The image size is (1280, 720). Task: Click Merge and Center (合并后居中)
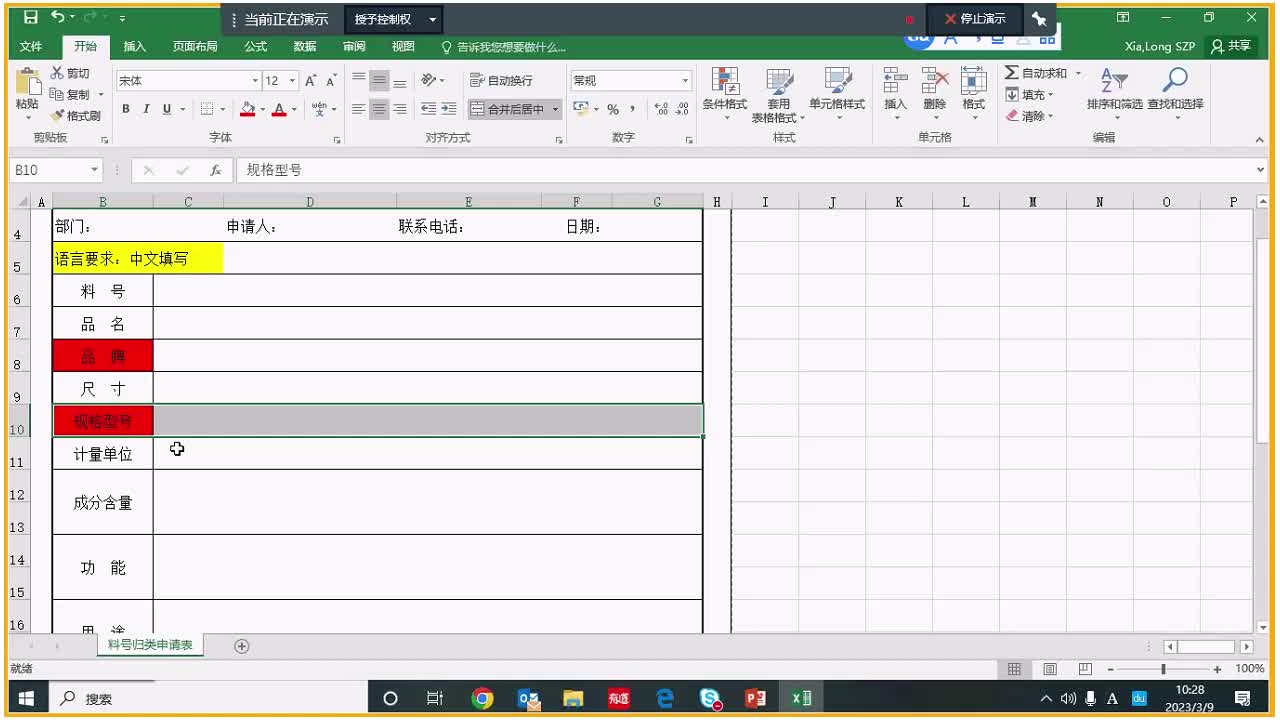click(507, 109)
